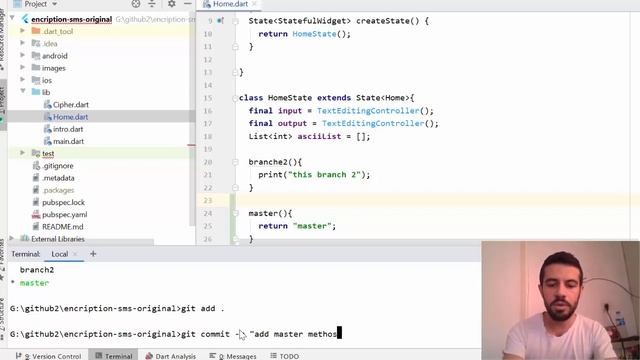640x360 pixels.
Task: Expand External Libraries node
Action: pyautogui.click(x=12, y=238)
